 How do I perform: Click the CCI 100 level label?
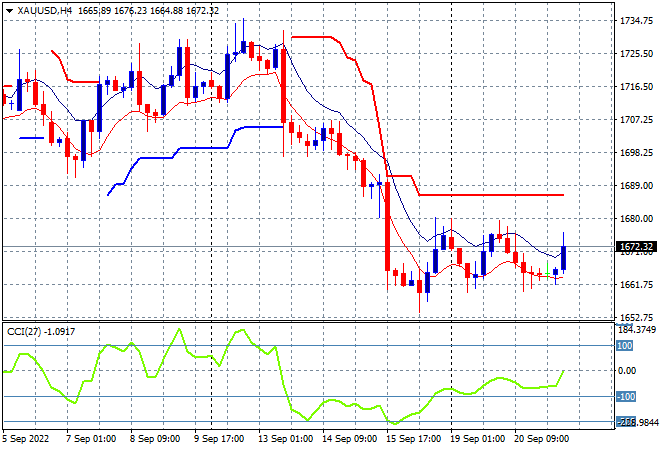click(x=624, y=346)
